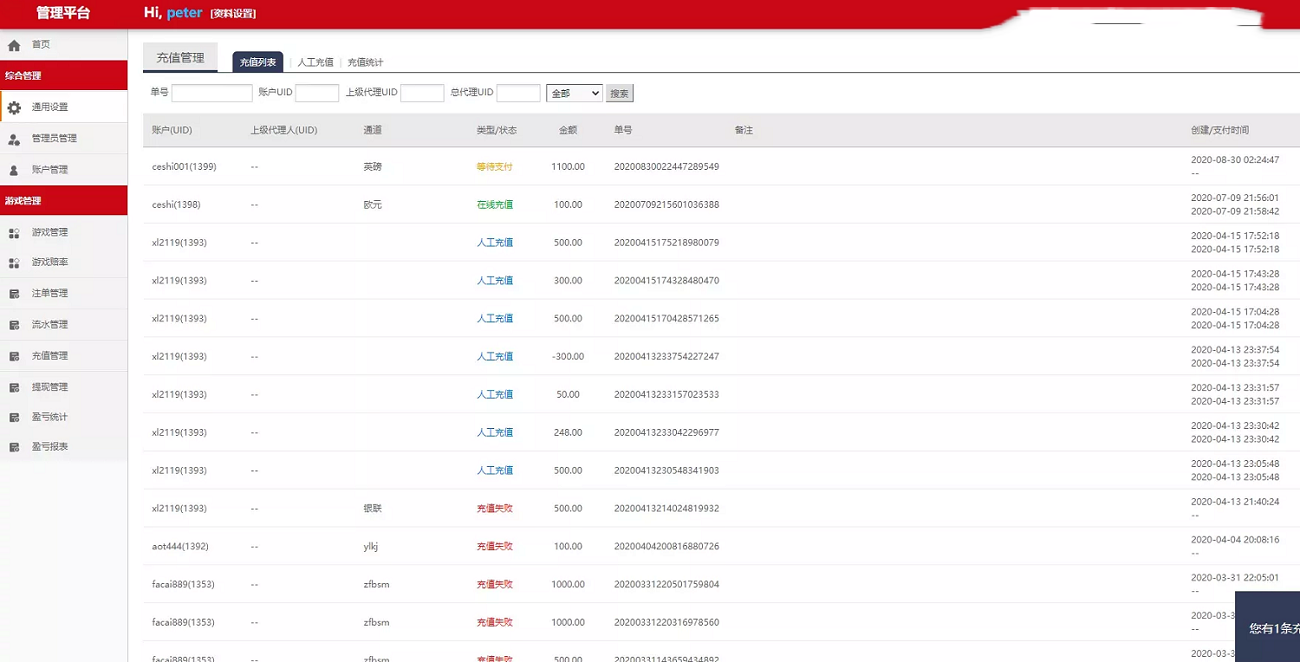Click the gear icon for 通用设置
Viewport: 1300px width, 662px height.
click(14, 108)
